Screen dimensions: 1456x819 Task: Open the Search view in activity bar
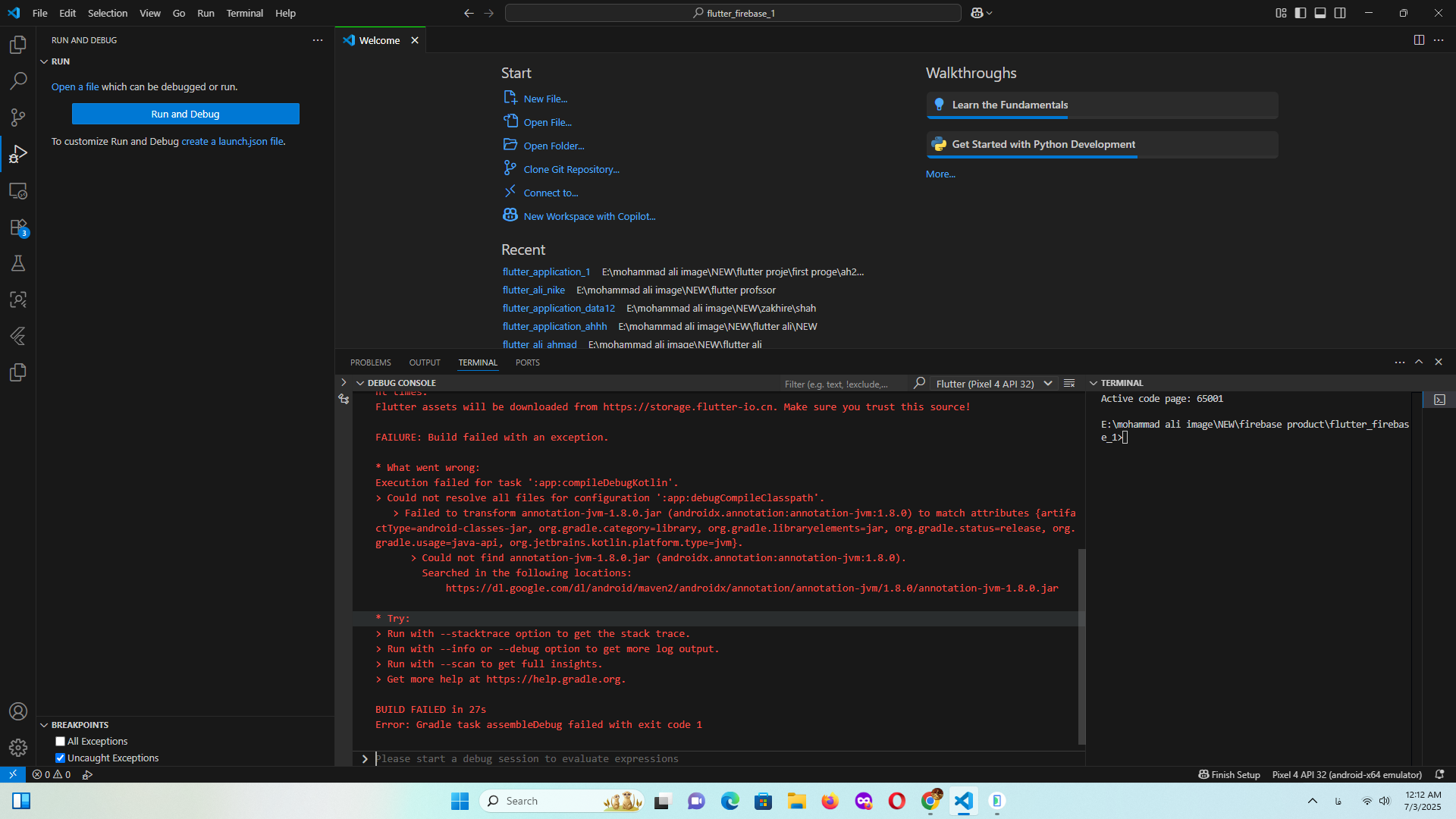pyautogui.click(x=18, y=81)
